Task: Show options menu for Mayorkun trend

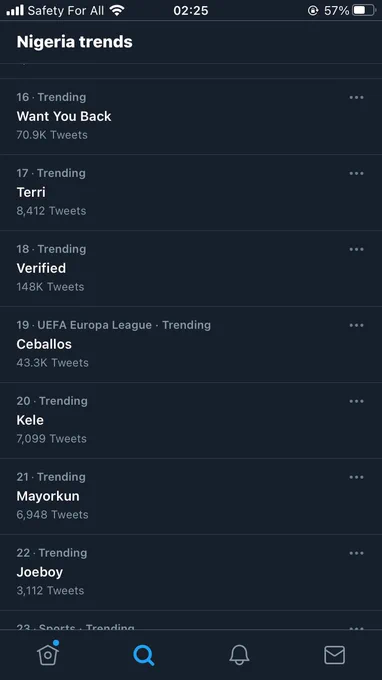Action: (356, 477)
